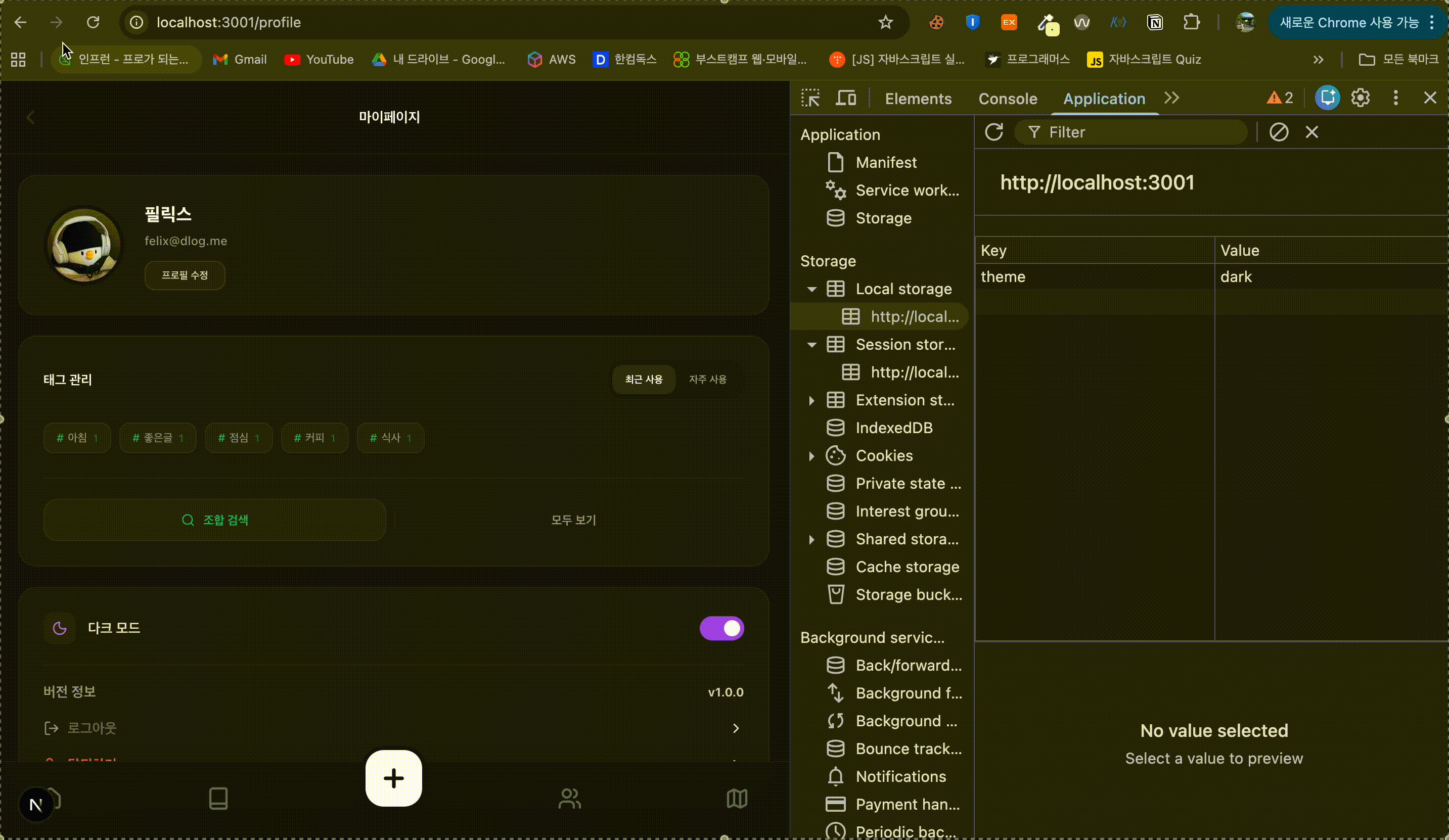Viewport: 1449px width, 840px height.
Task: Expand the Cookies tree node
Action: coord(811,456)
